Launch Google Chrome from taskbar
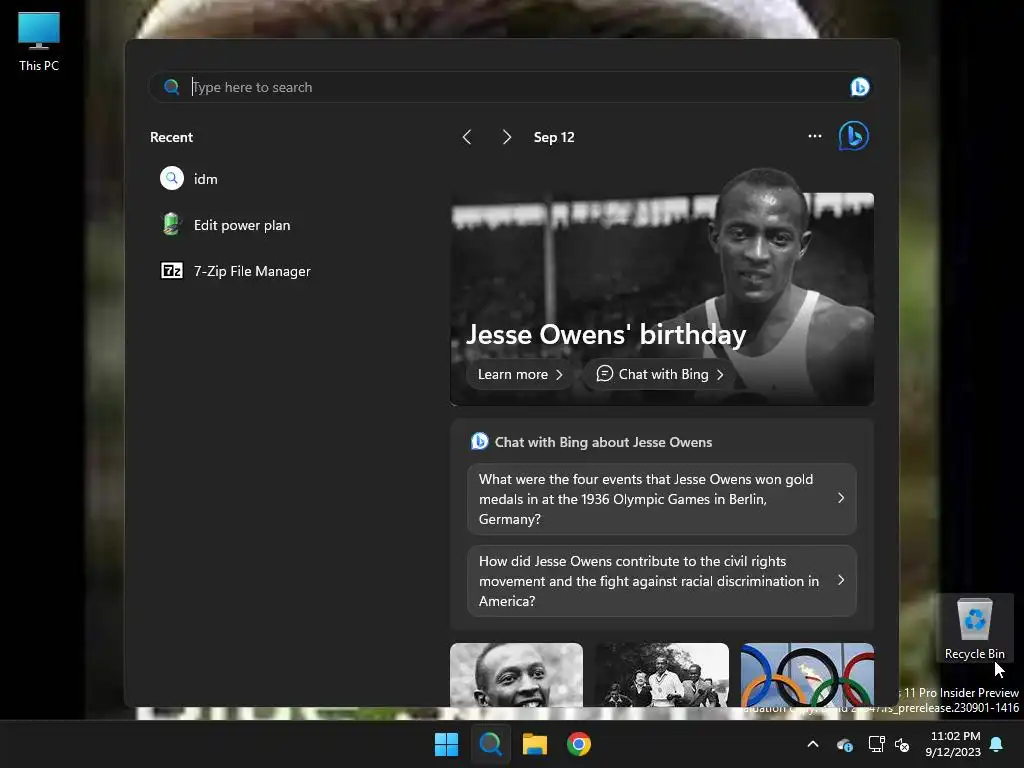 pos(579,744)
